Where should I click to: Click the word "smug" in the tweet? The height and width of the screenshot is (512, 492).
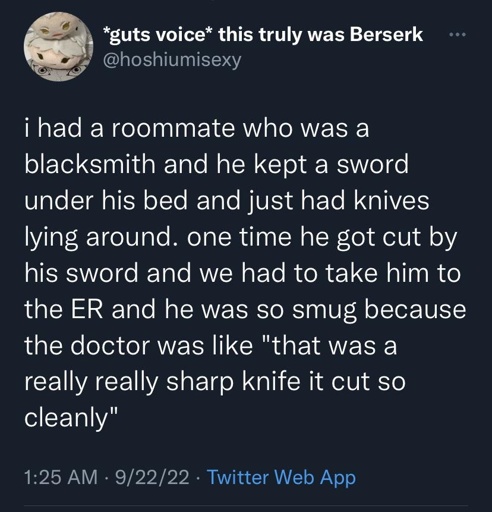tap(325, 310)
